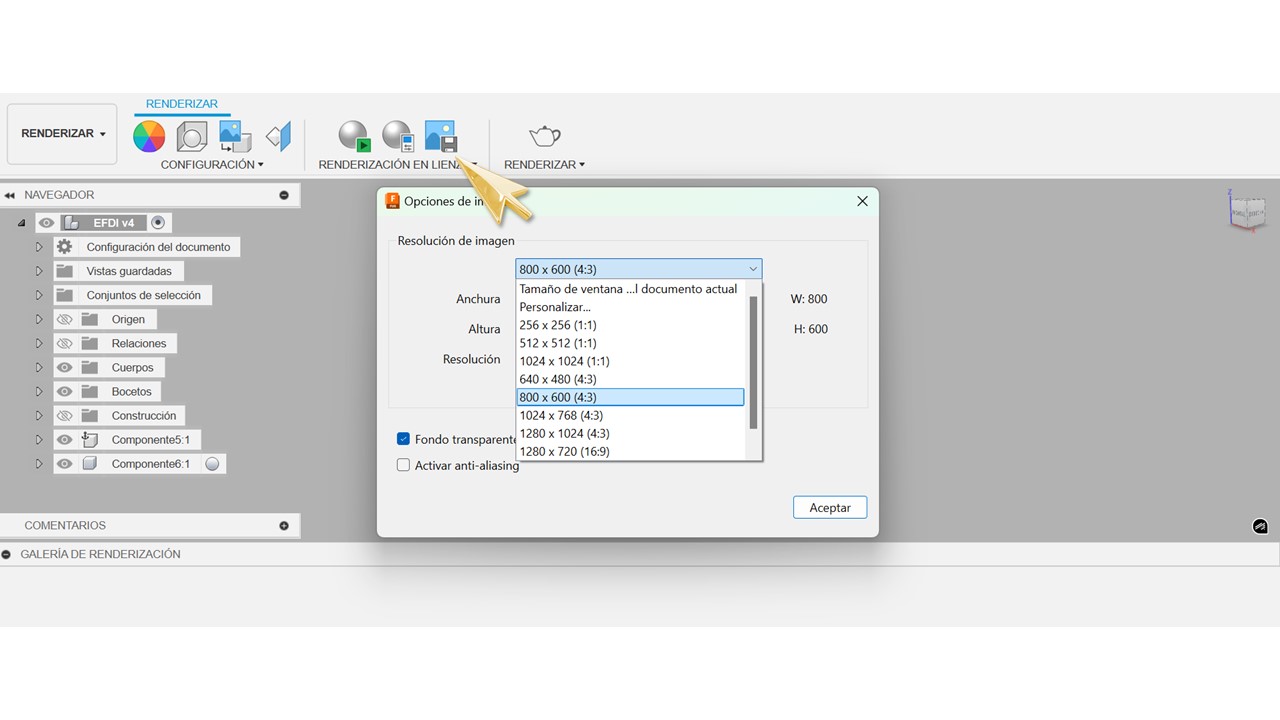
Task: Choose the Personalizar... resolution option
Action: coord(555,307)
